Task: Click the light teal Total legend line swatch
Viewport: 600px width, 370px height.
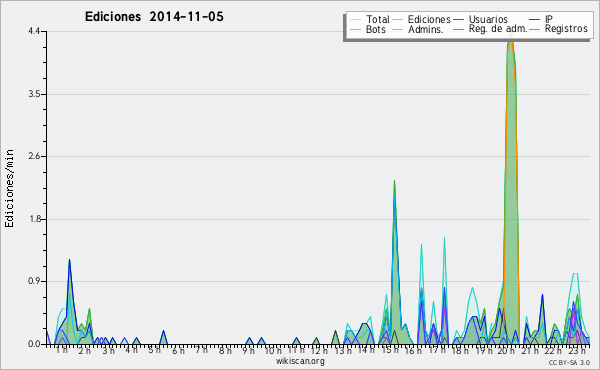Action: tap(355, 20)
